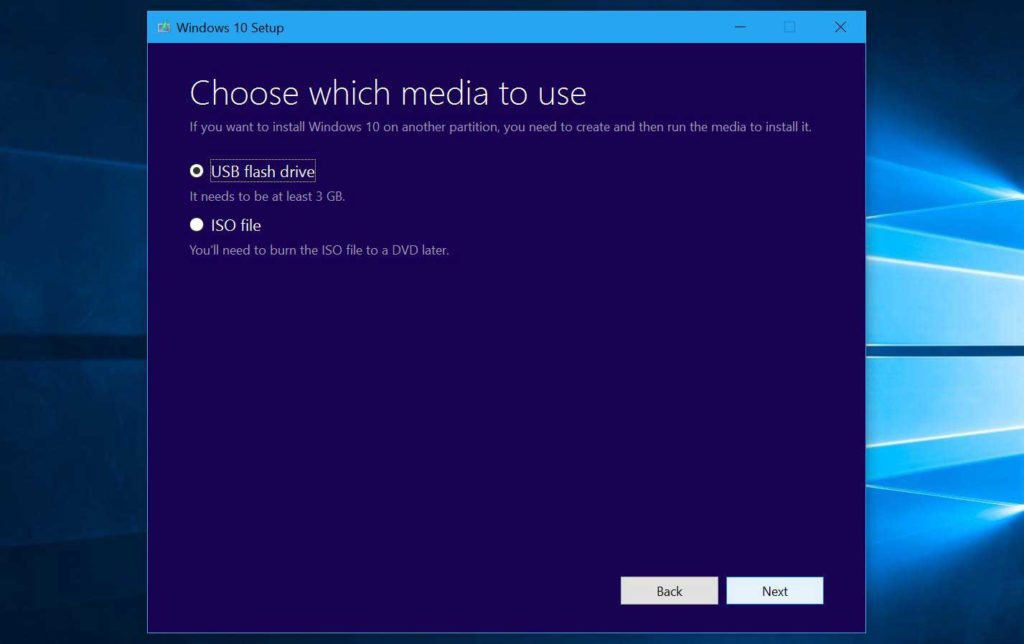
Task: Click the 'USB flash drive' label text
Action: pos(263,171)
